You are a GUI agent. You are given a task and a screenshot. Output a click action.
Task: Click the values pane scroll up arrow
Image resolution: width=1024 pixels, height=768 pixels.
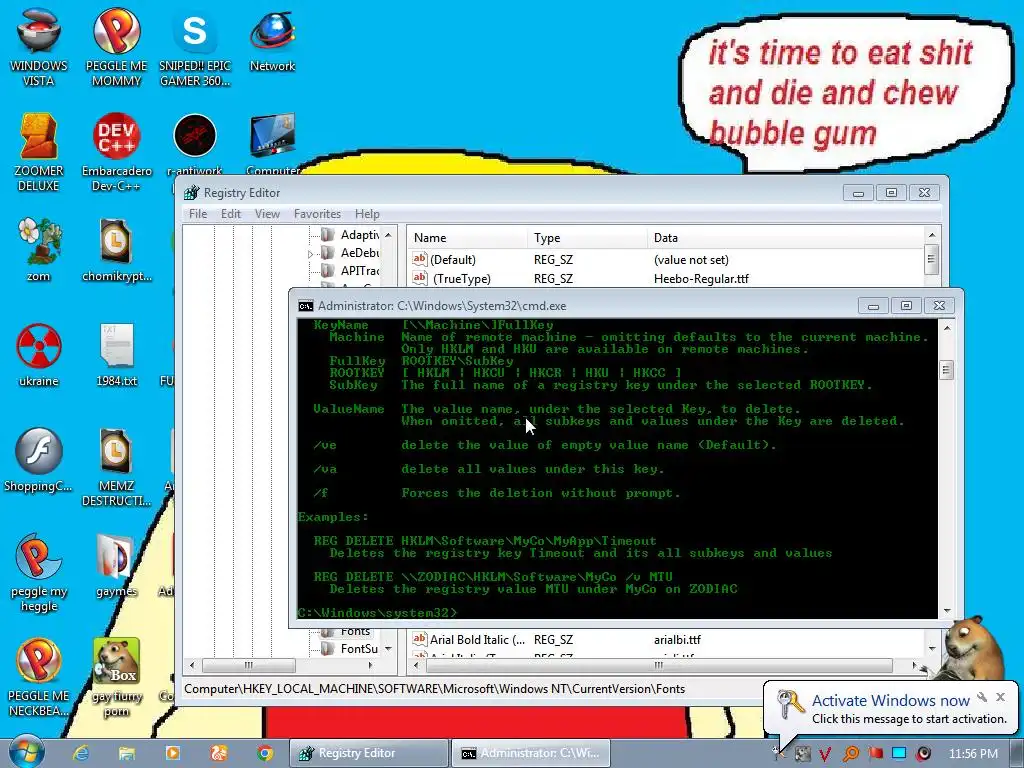click(932, 235)
